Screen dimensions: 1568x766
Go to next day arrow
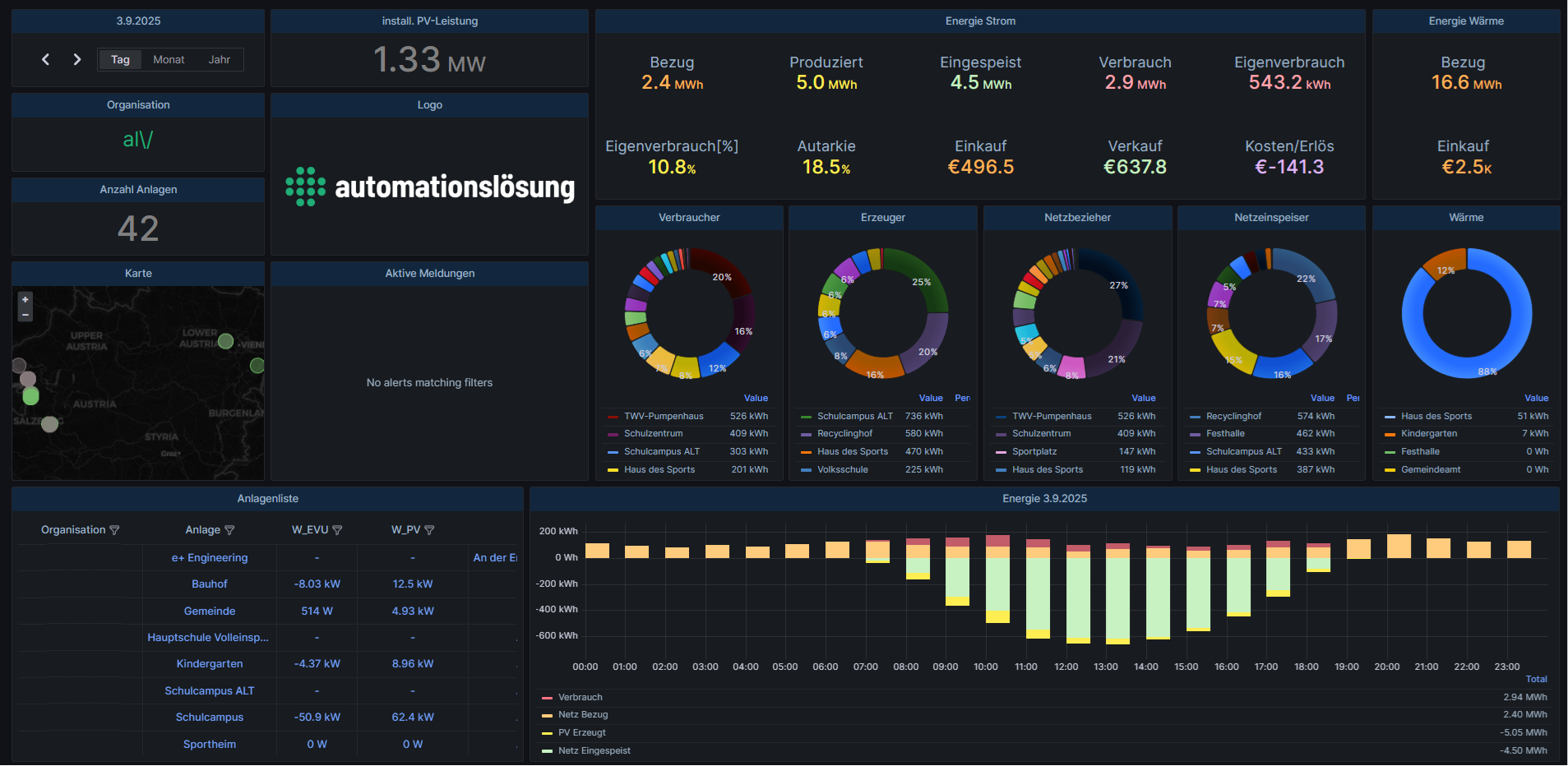pyautogui.click(x=77, y=59)
